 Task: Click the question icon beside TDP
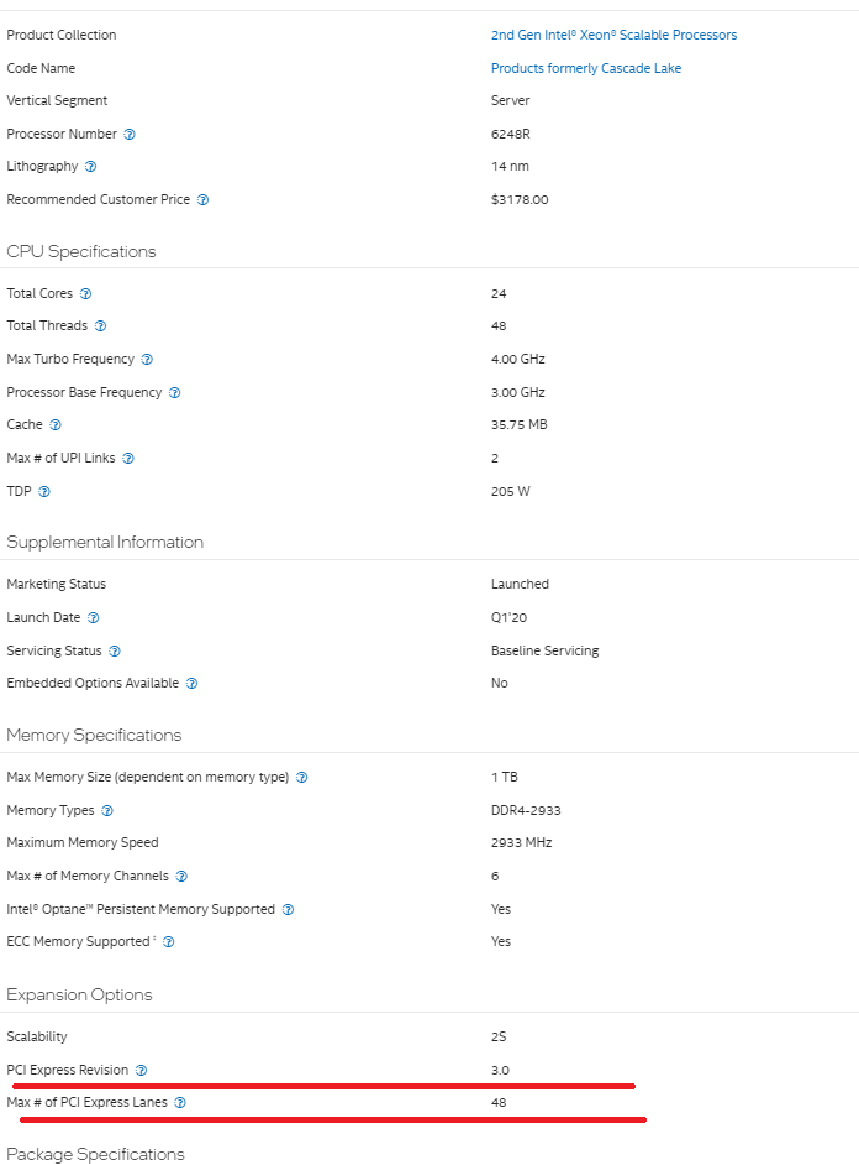click(x=44, y=491)
